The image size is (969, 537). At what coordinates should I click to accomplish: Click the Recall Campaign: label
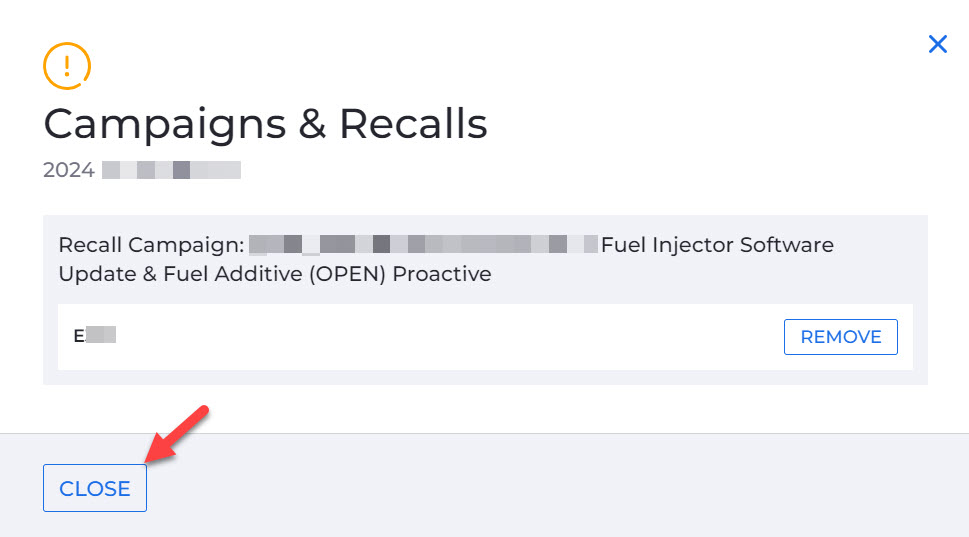click(x=151, y=245)
